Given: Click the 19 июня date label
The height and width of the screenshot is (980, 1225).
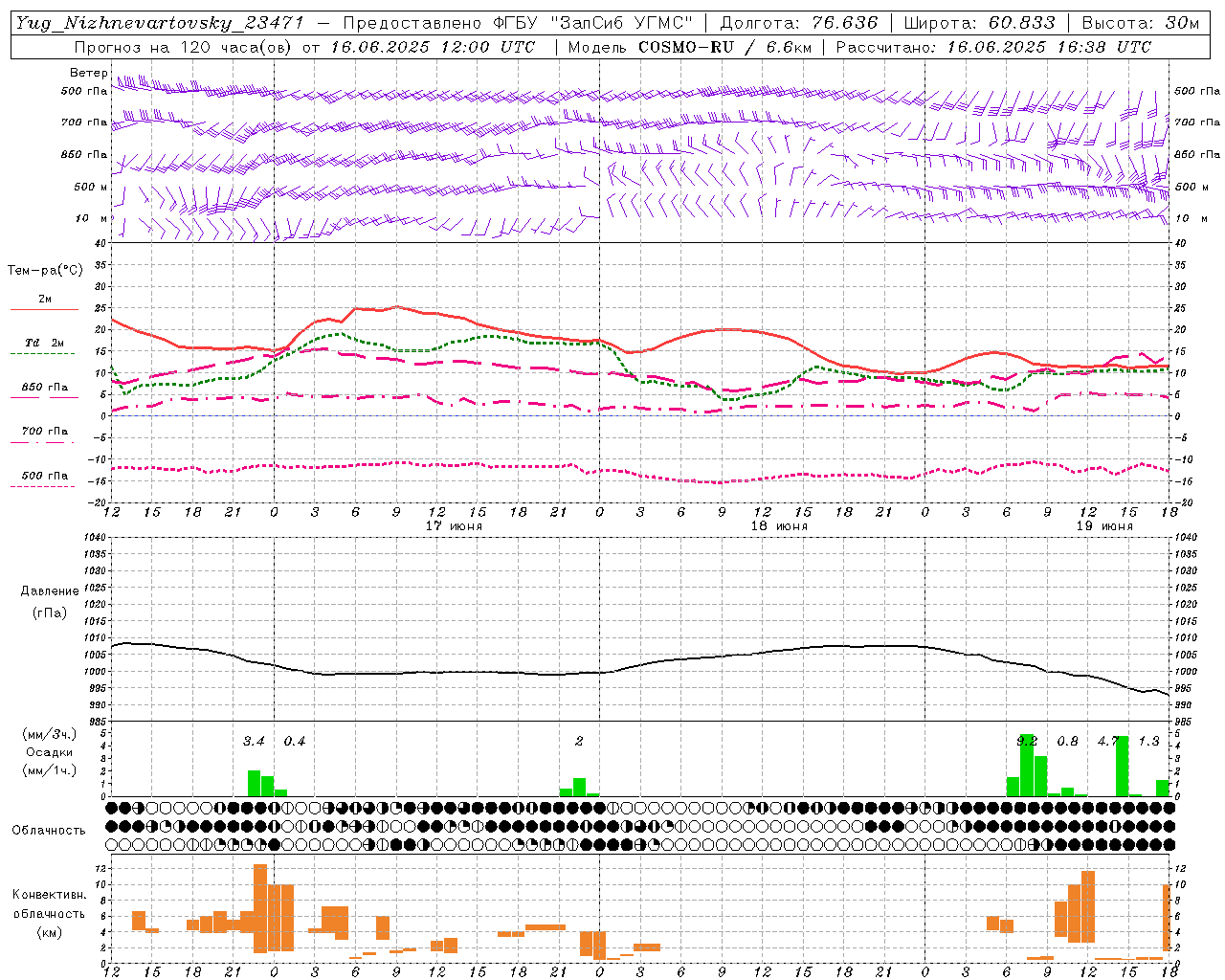Looking at the screenshot, I should tap(1104, 526).
